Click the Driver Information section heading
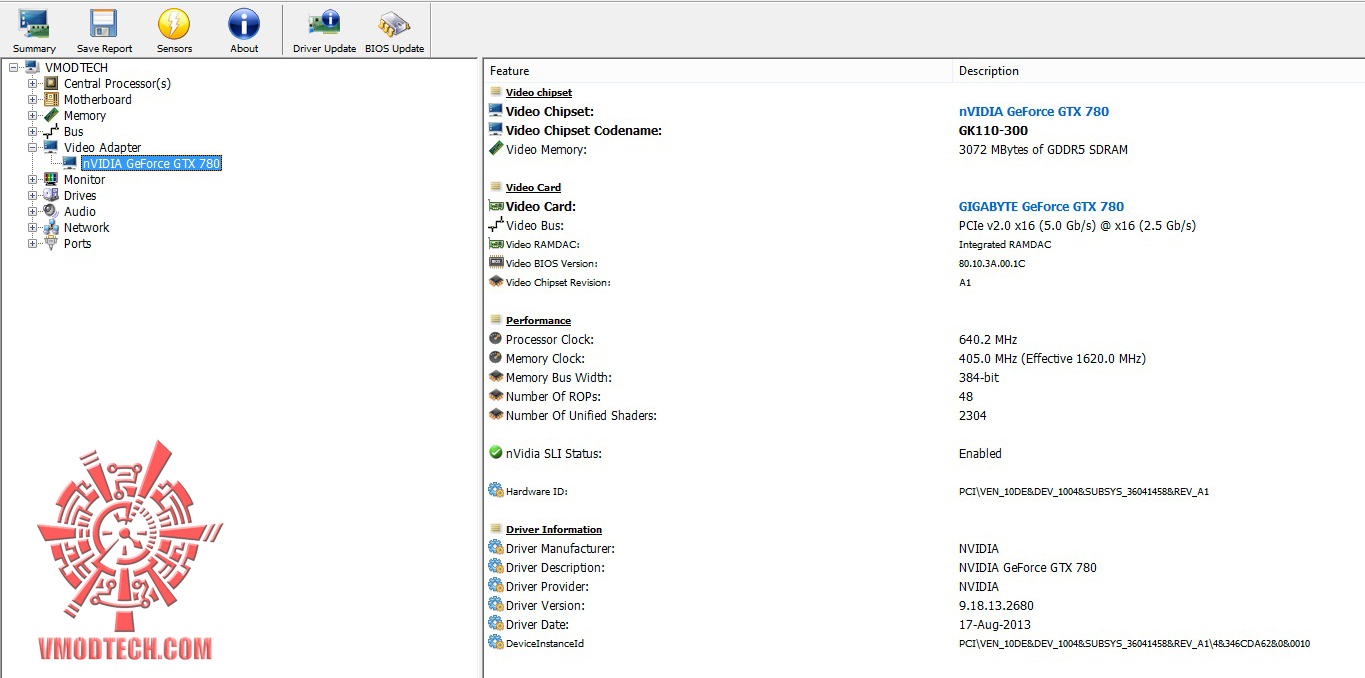 554,529
